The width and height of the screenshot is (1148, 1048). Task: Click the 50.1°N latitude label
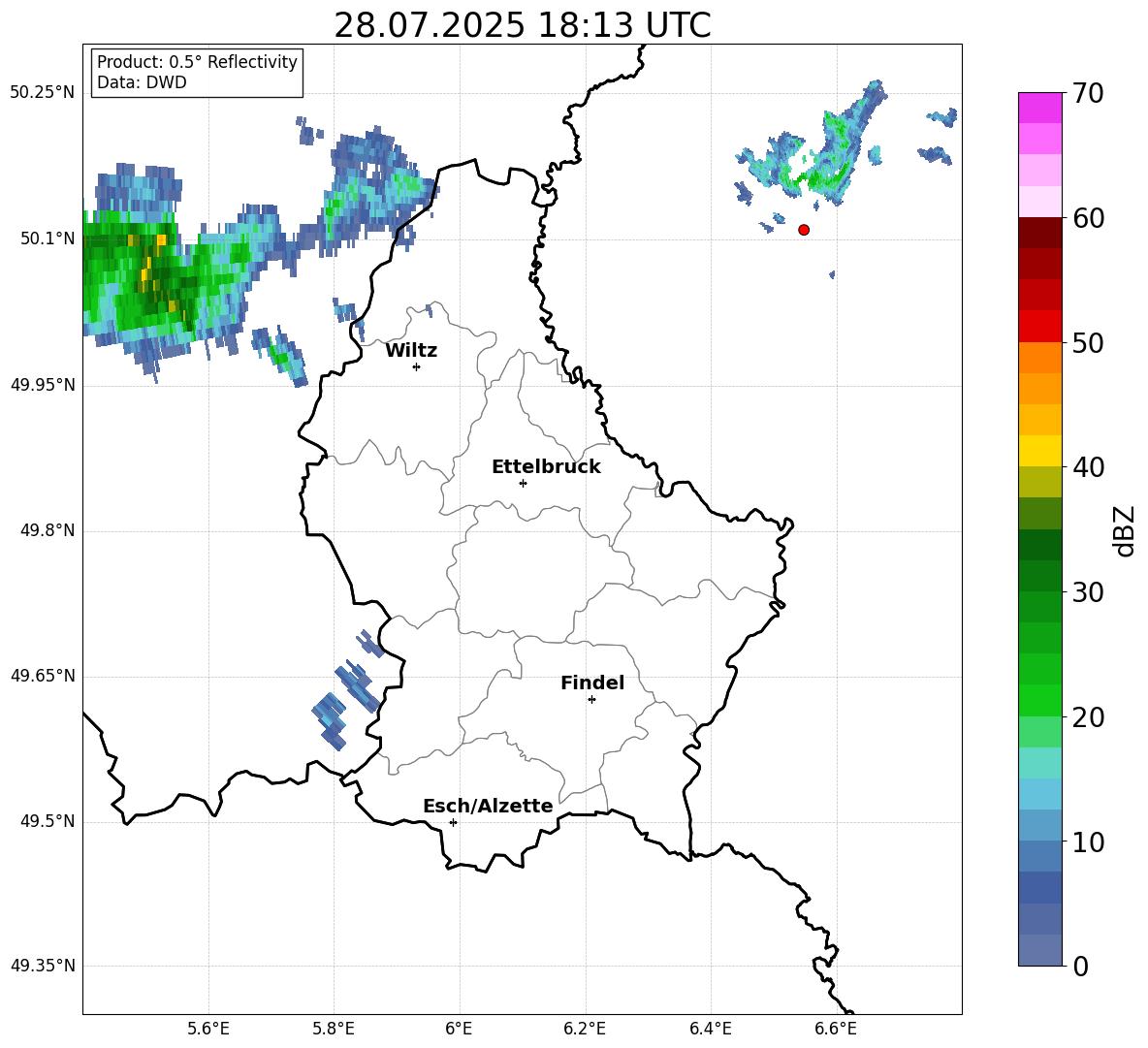click(48, 238)
